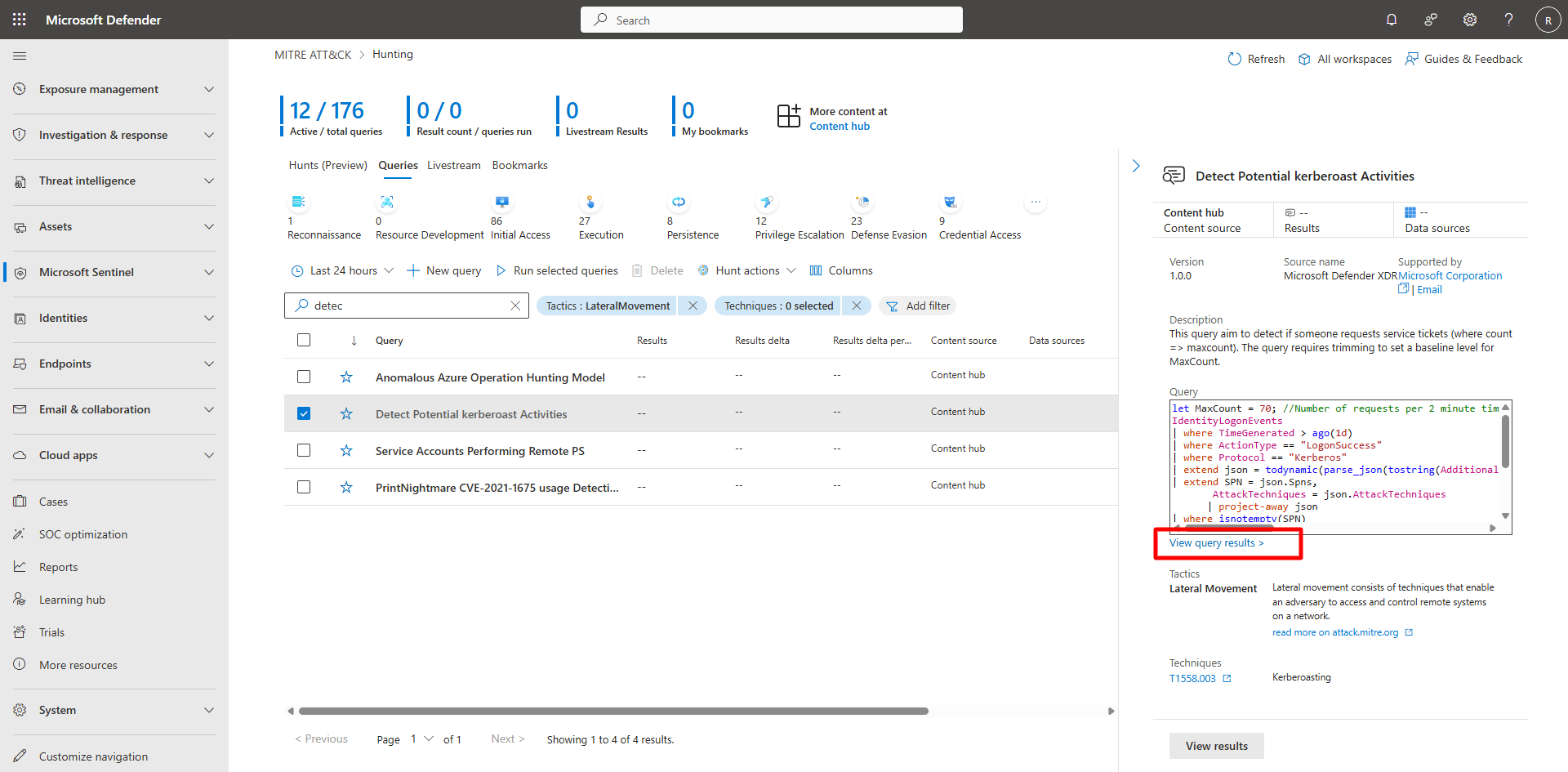Image resolution: width=1568 pixels, height=772 pixels.
Task: Open the community connections icon in header
Action: 1431,20
